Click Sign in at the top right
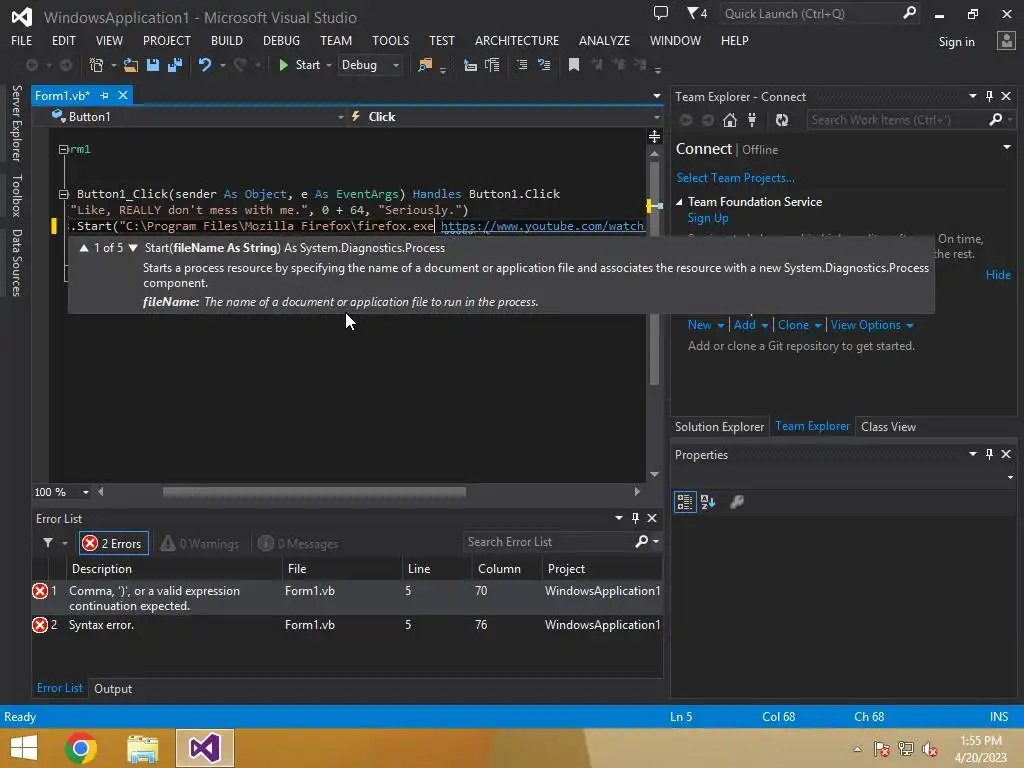This screenshot has height=768, width=1024. pos(956,42)
